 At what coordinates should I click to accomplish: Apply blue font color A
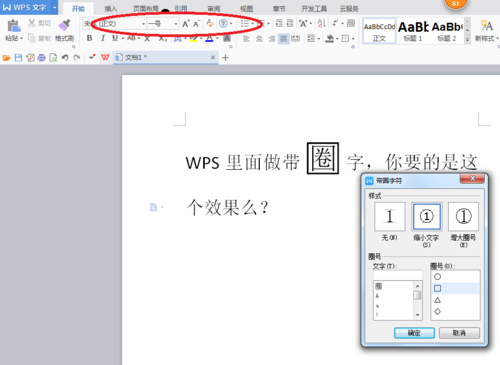[209, 39]
